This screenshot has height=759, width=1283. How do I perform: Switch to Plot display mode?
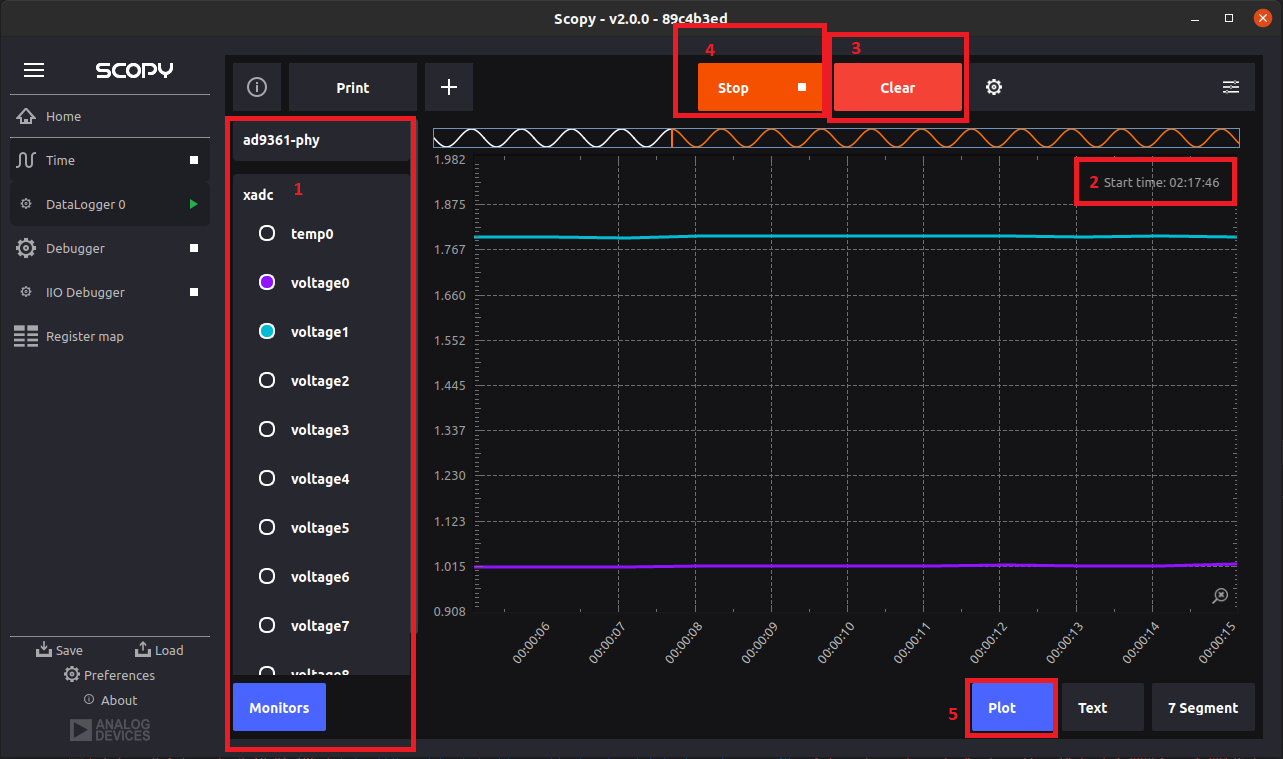1013,707
